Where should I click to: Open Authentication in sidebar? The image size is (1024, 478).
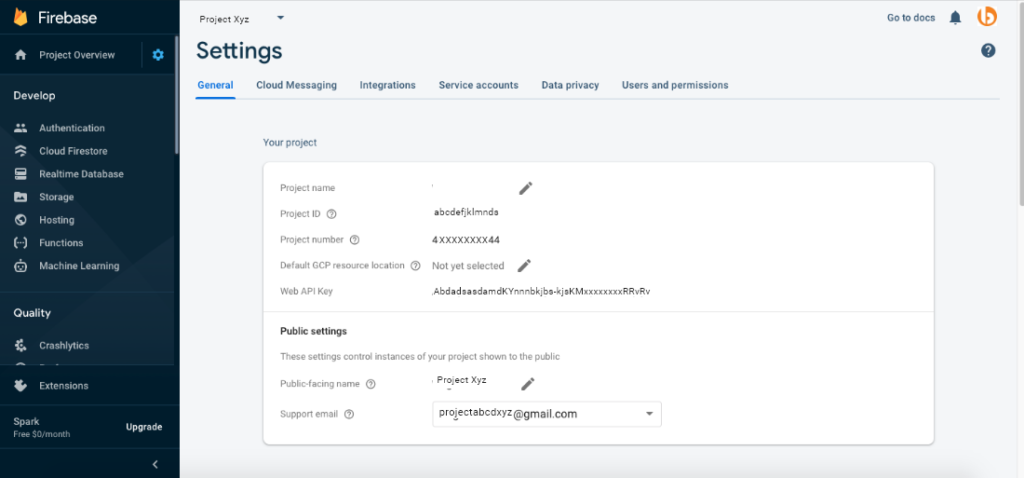click(72, 128)
